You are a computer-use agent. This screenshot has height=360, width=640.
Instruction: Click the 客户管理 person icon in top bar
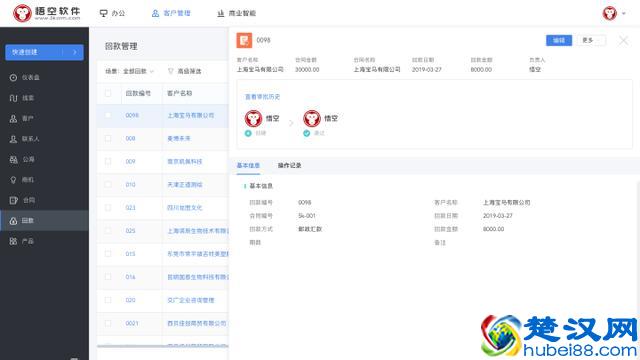coord(155,13)
